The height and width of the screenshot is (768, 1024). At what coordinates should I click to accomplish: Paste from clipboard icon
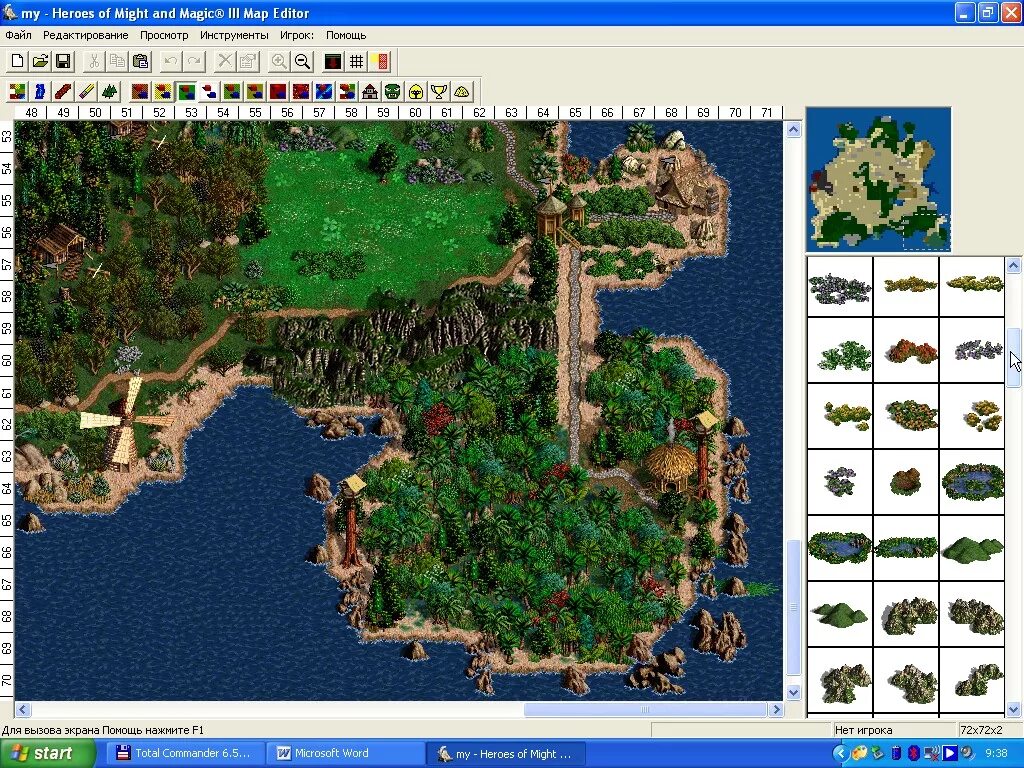(140, 61)
